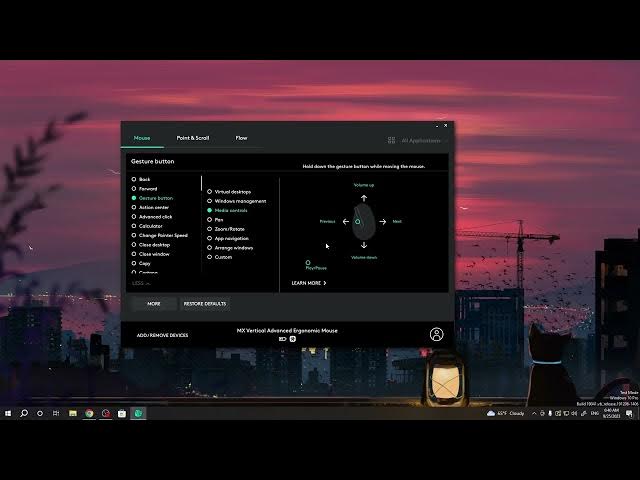640x480 pixels.
Task: Click the Previous label
Action: coord(327,222)
